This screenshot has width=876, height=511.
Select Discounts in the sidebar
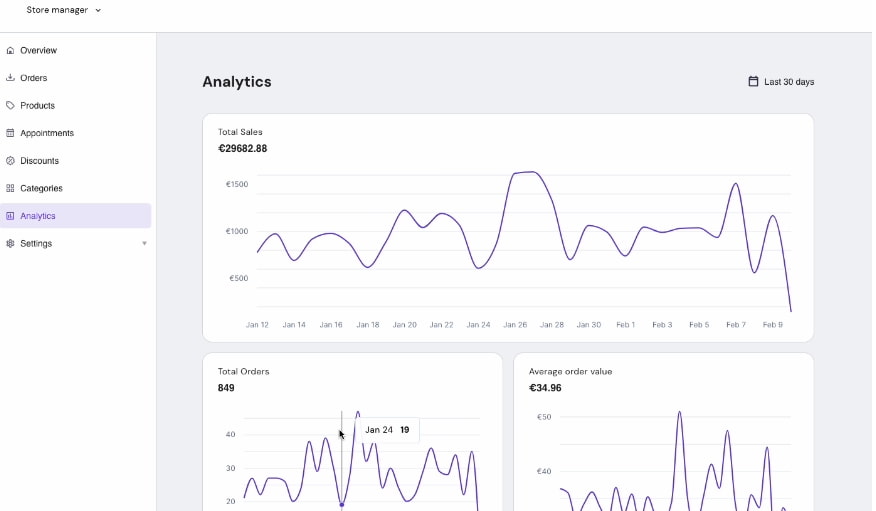pyautogui.click(x=40, y=160)
